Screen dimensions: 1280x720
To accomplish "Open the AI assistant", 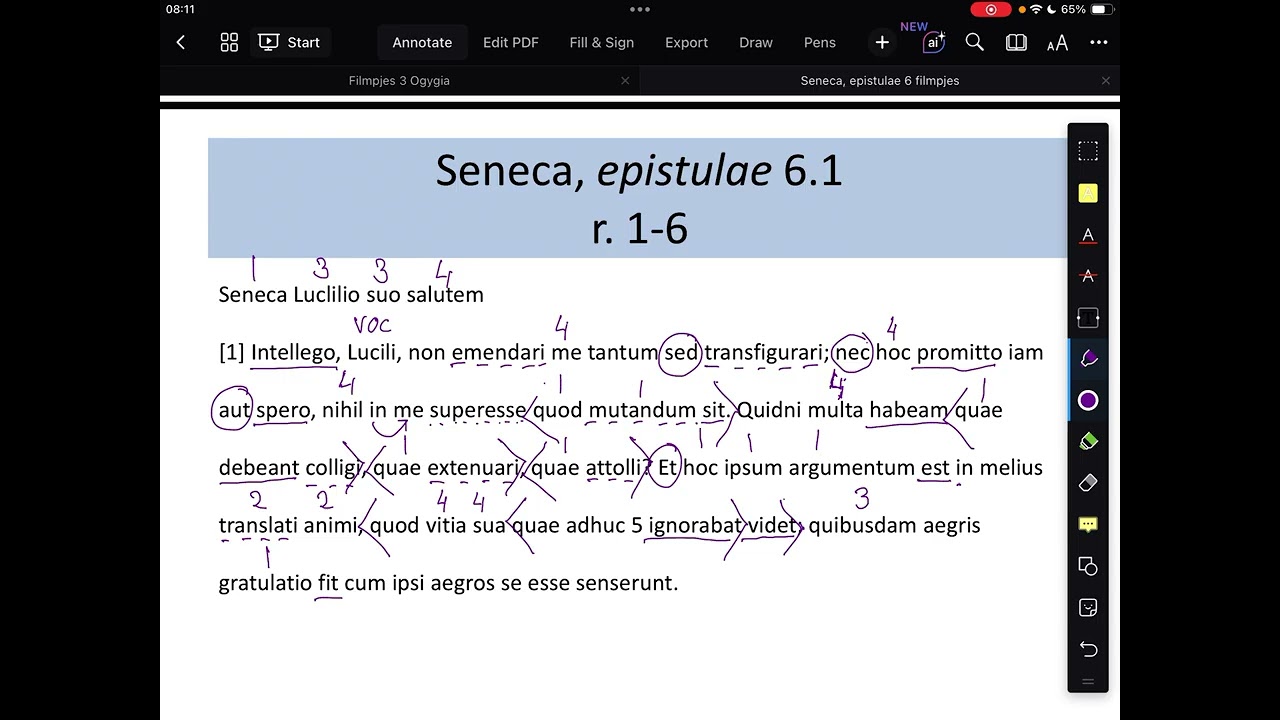I will (933, 42).
